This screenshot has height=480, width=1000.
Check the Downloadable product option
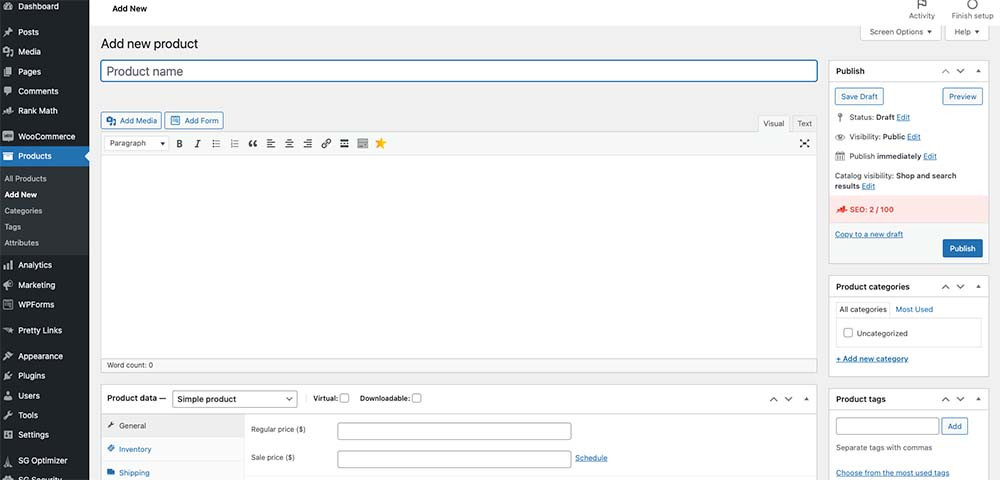[x=416, y=398]
